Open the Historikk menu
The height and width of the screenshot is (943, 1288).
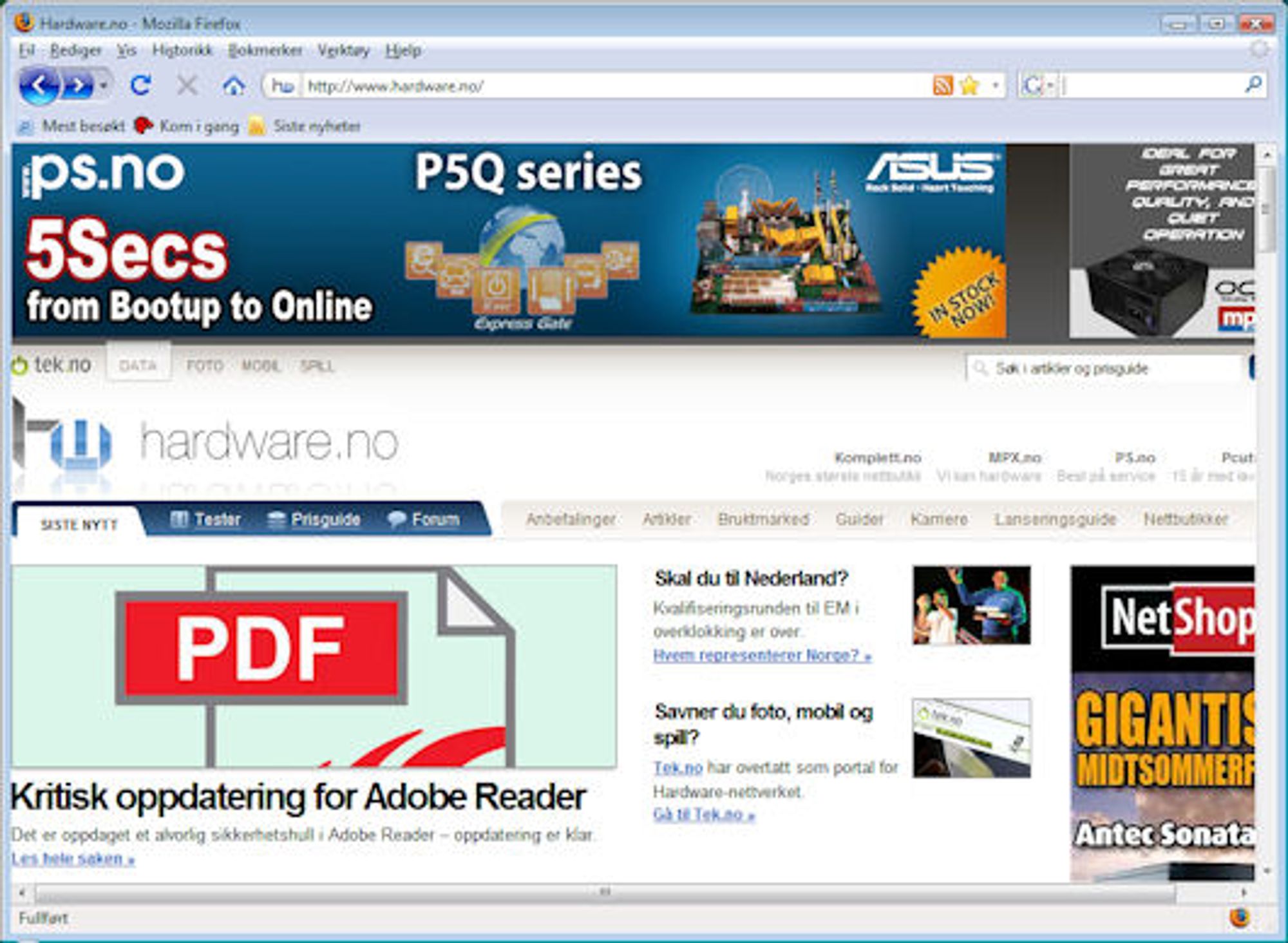(x=182, y=50)
